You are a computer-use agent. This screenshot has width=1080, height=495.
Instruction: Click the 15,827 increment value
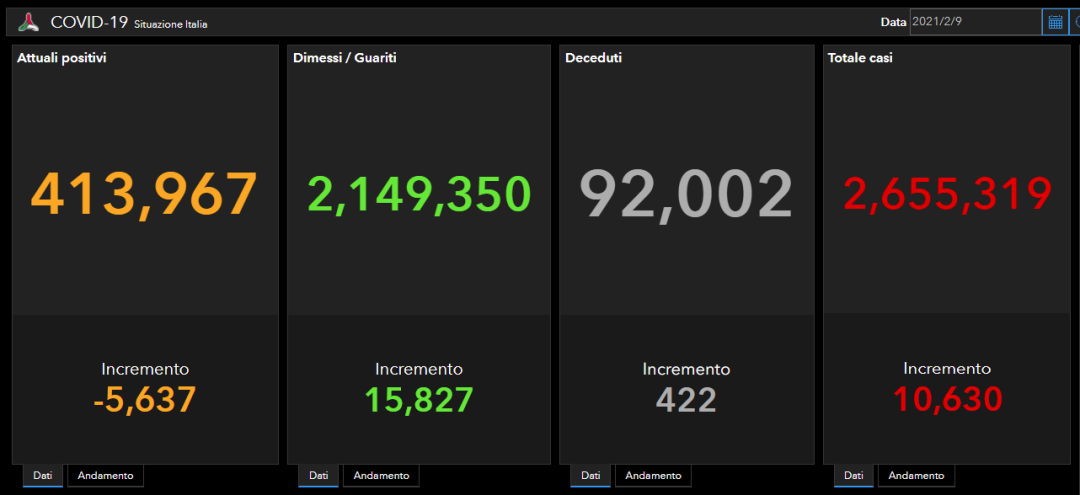[x=419, y=399]
